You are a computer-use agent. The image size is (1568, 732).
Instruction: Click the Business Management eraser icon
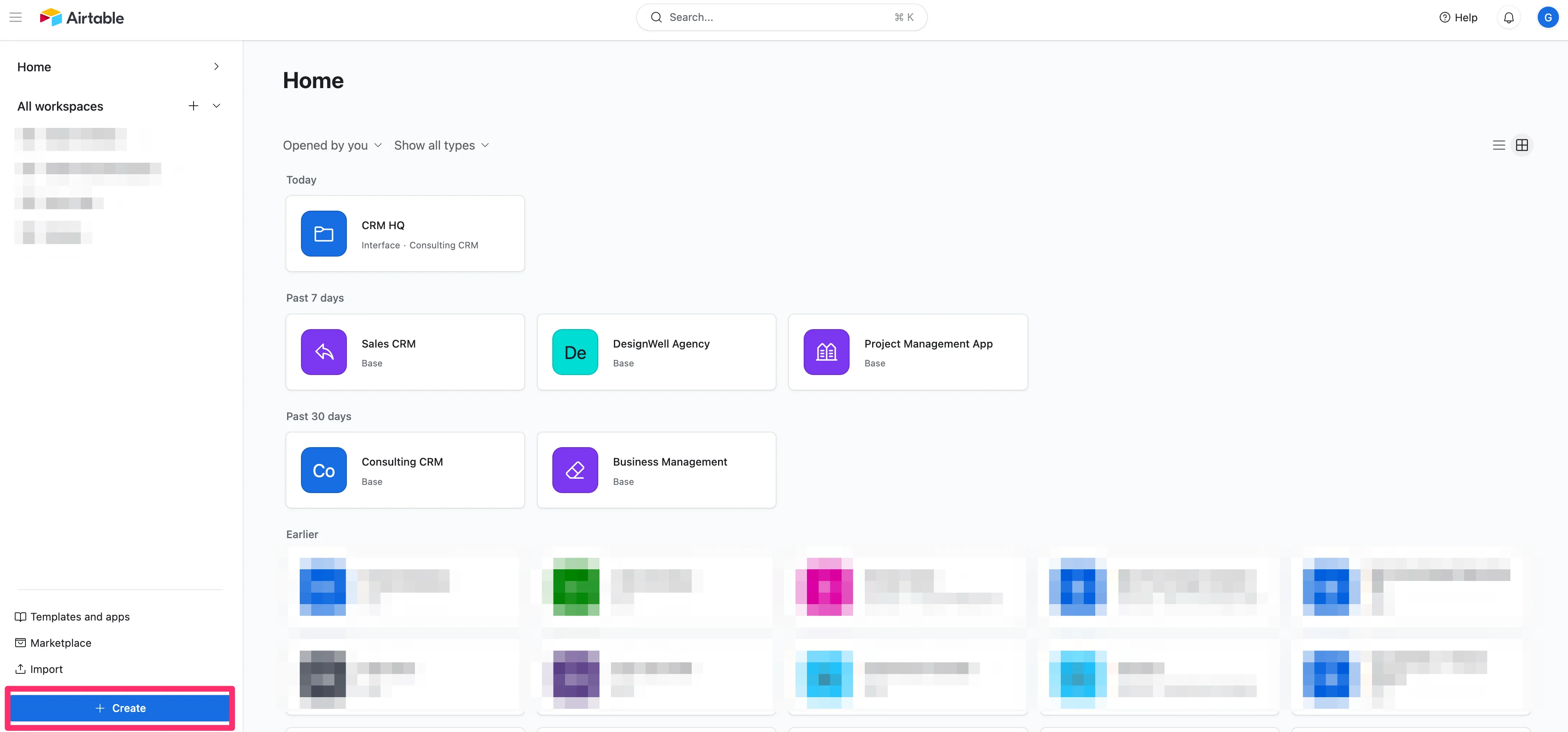click(574, 471)
